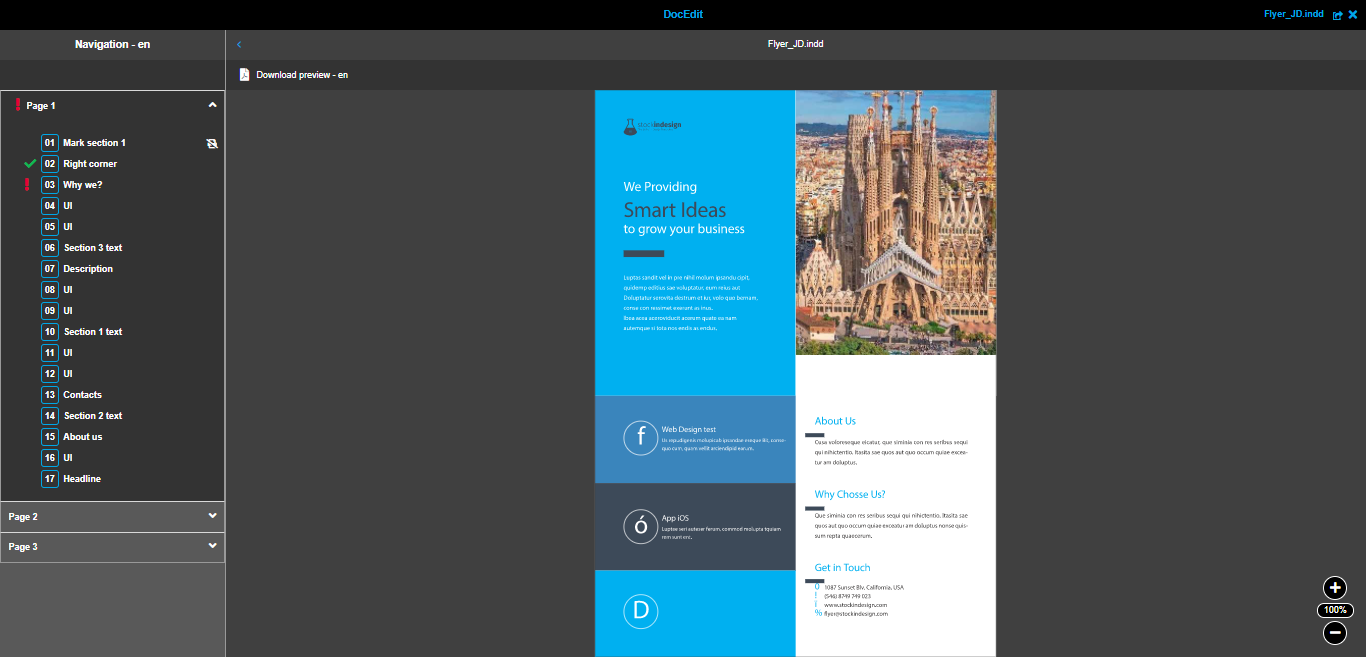Image resolution: width=1366 pixels, height=657 pixels.
Task: Click the sync-off icon on Mark section 1
Action: pos(212,143)
